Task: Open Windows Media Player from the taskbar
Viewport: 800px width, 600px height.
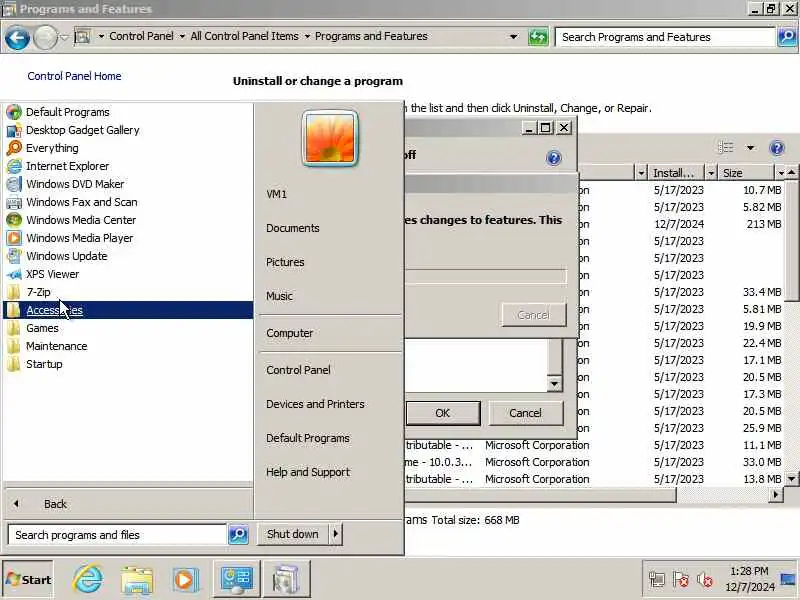Action: 184,580
